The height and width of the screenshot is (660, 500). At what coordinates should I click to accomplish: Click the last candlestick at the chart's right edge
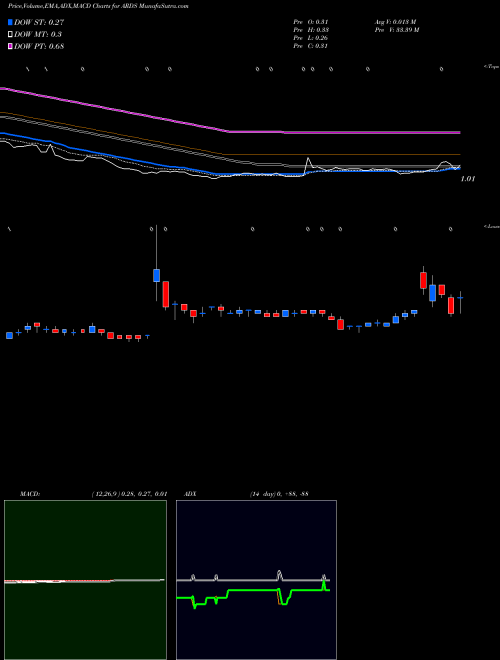461,298
